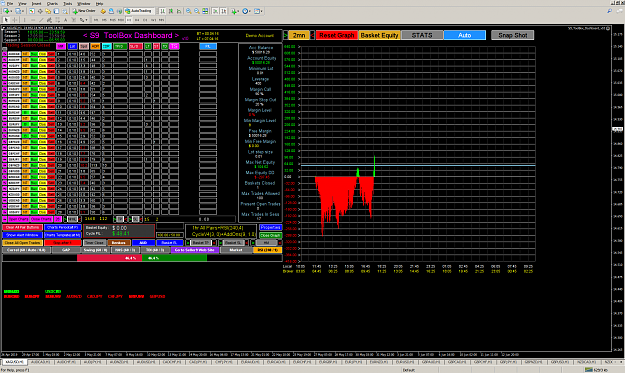Select the H1 timeframe button
This screenshot has width=625, height=373.
pyautogui.click(x=129, y=20)
